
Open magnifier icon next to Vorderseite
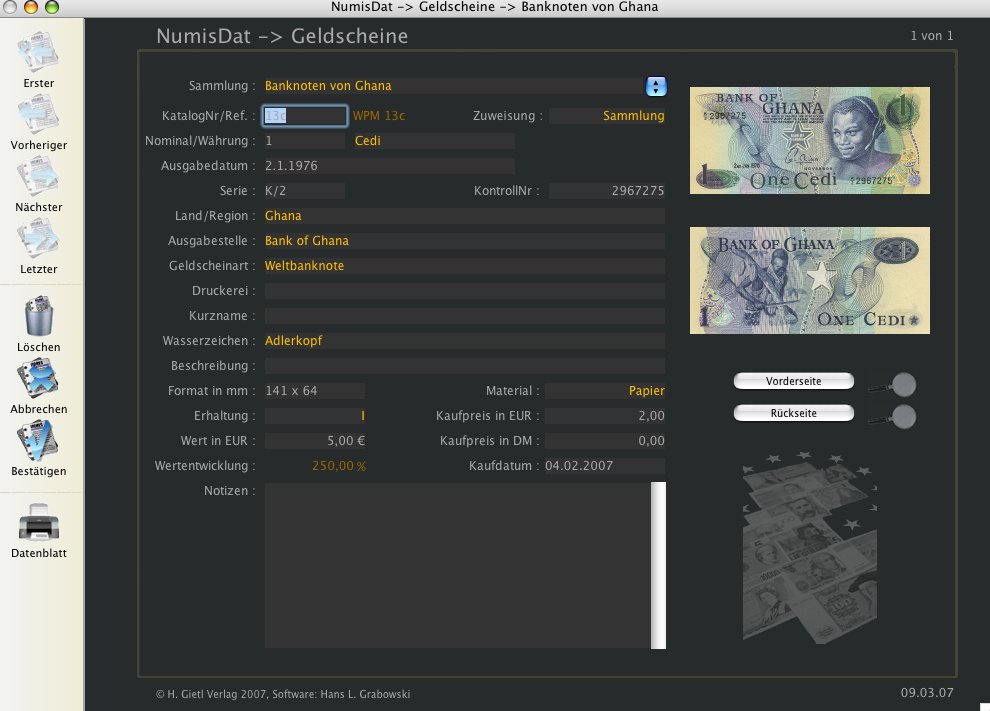(x=893, y=385)
